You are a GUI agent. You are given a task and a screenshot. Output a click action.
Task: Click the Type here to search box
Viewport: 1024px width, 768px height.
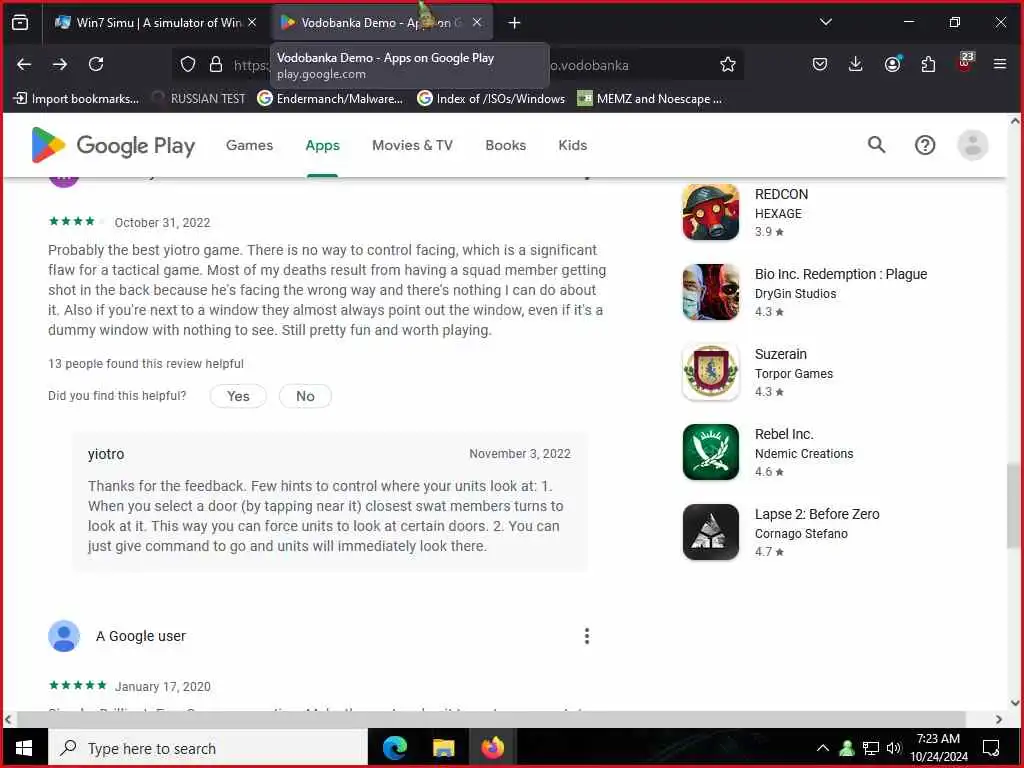tap(208, 748)
